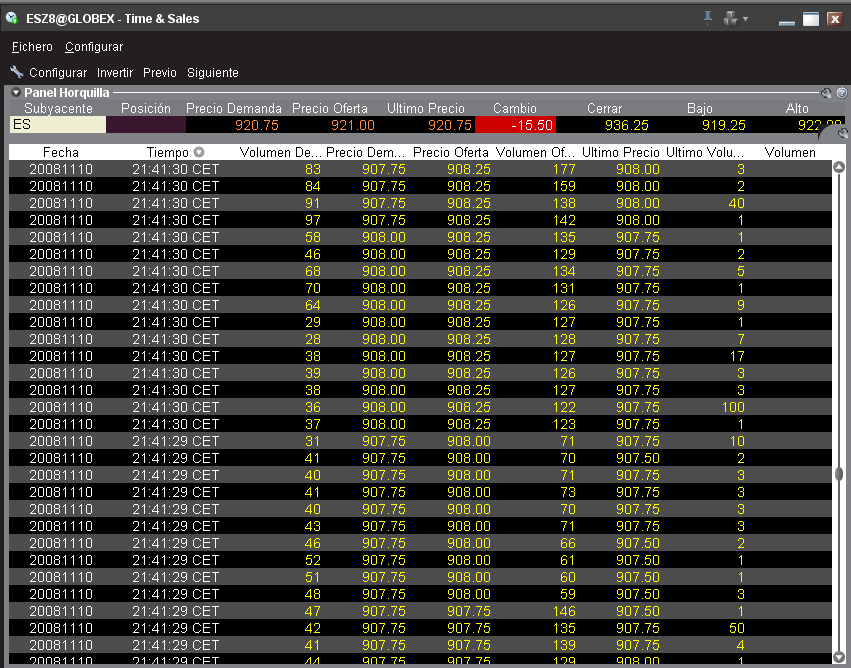Click the Panel Horquilla wrench settings icon
Screen dimensions: 851x668
pyautogui.click(x=826, y=93)
